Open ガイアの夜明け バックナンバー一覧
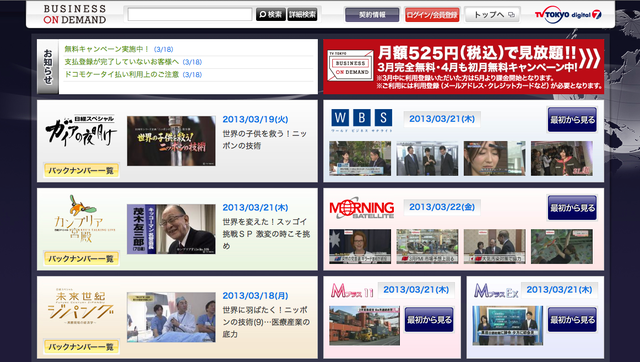 pos(81,170)
